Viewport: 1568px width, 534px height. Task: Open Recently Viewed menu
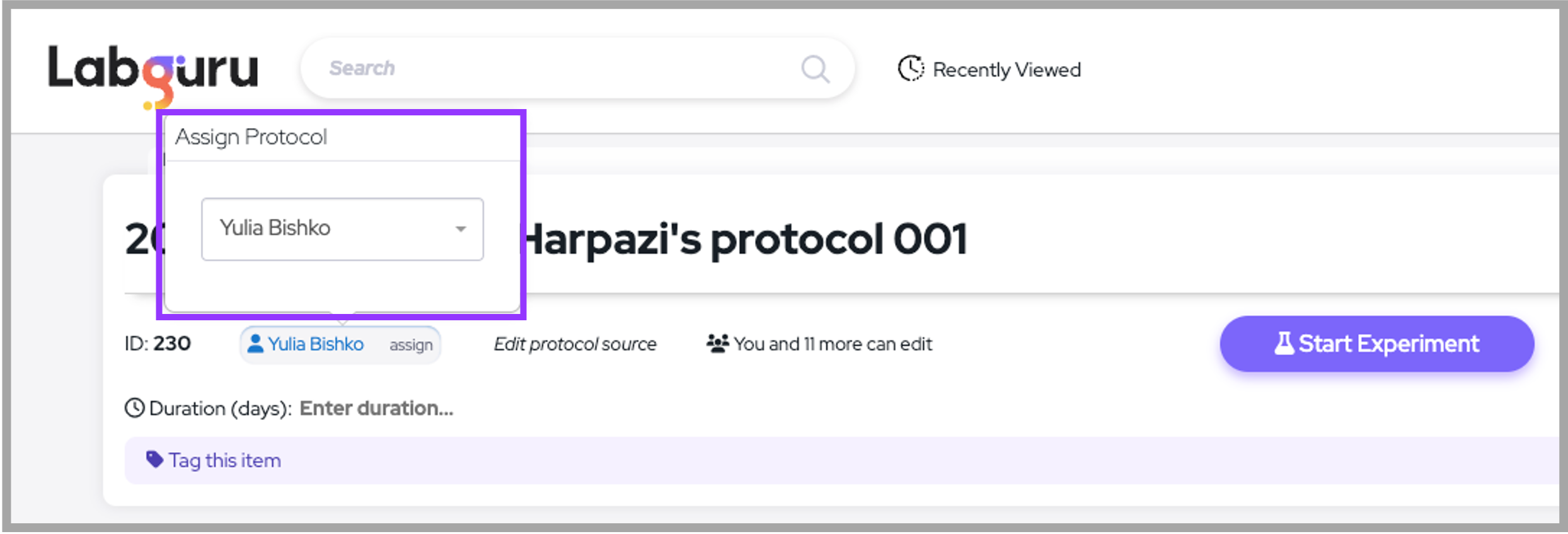(x=1006, y=69)
